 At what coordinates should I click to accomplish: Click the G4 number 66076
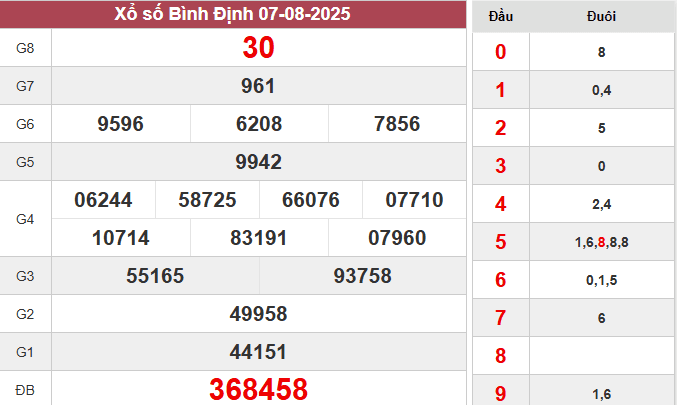311,200
